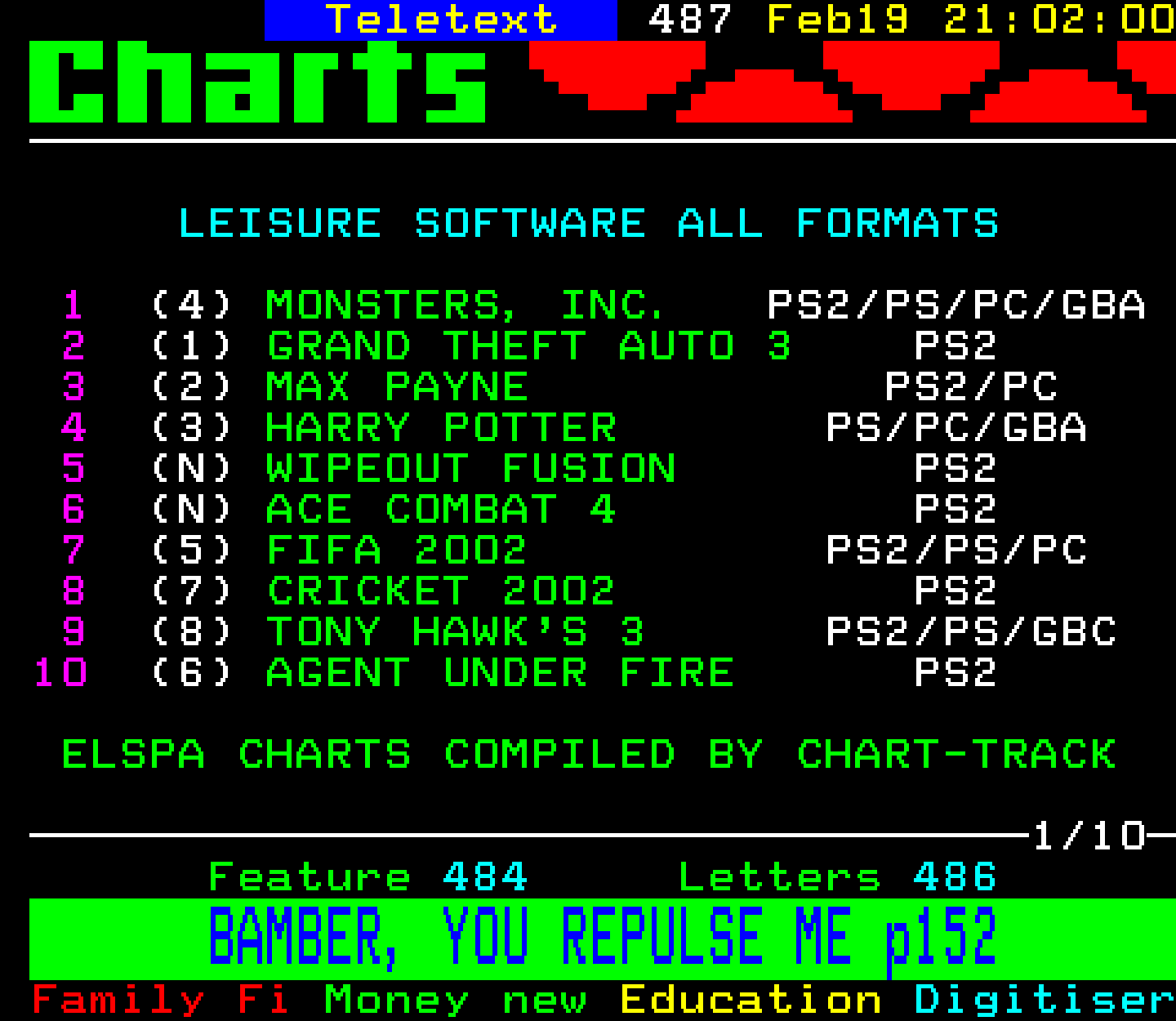Click the 21:02:00 clock

coord(1059,20)
